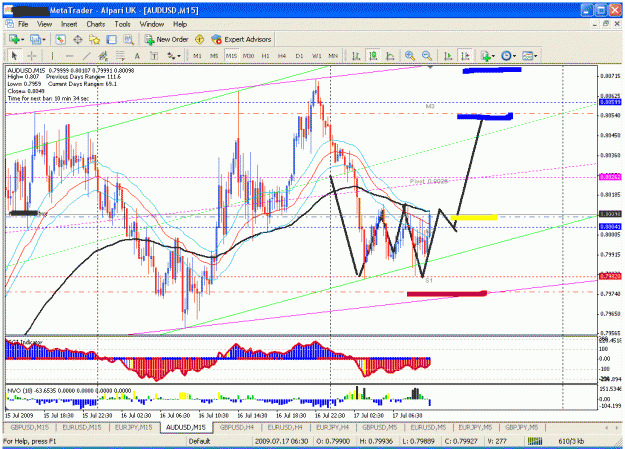Switch timeframe to D1
625x449 pixels.
coord(299,56)
